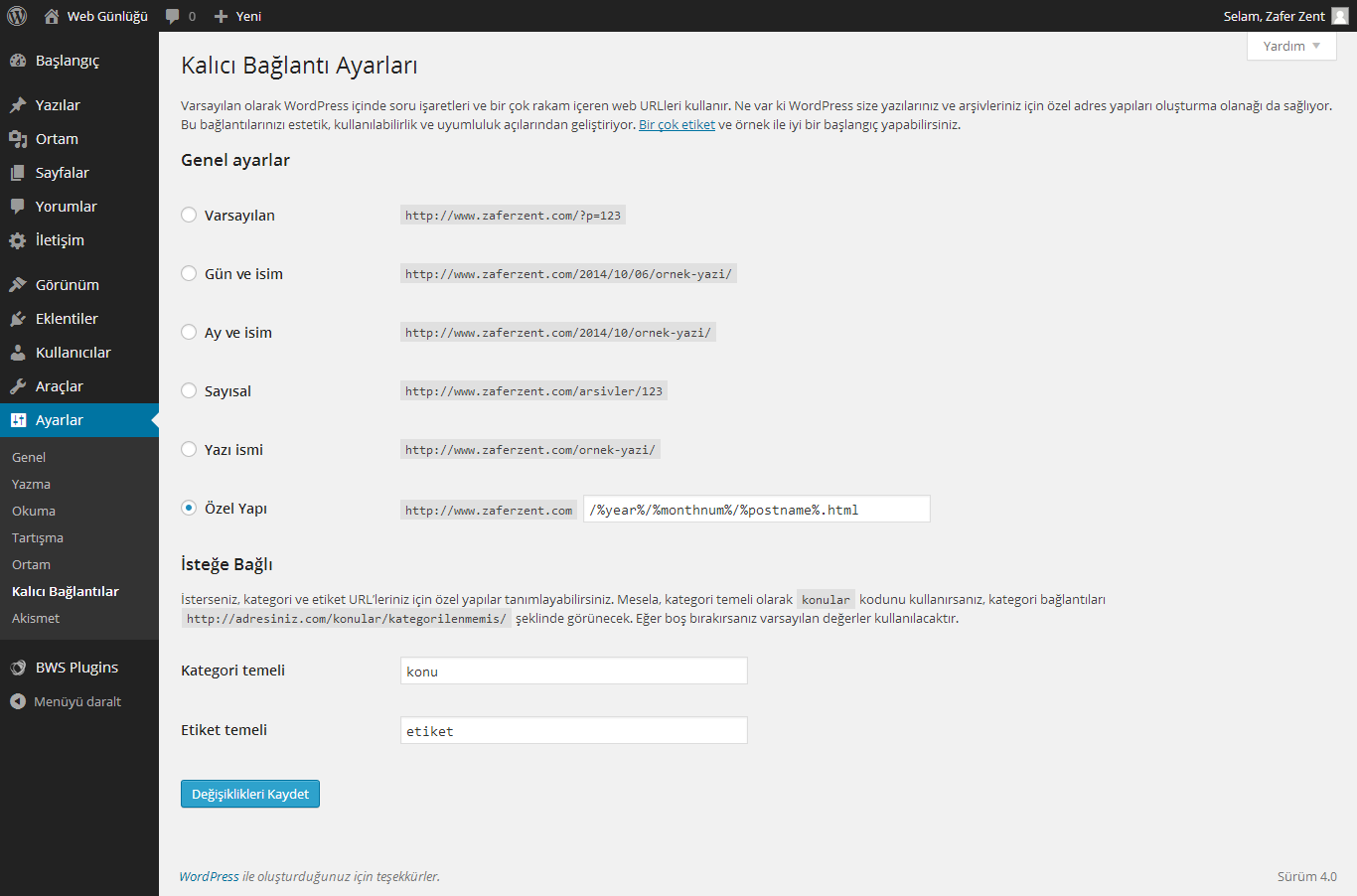1357x896 pixels.
Task: Open the Görünüm menu
Action: click(79, 285)
